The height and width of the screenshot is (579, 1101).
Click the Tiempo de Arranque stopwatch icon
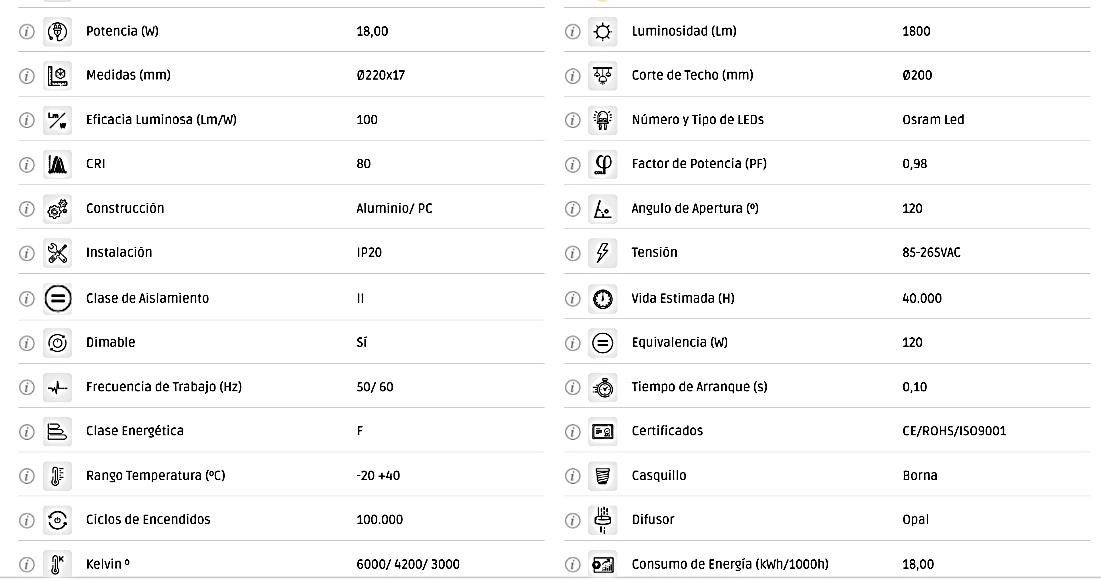(603, 387)
